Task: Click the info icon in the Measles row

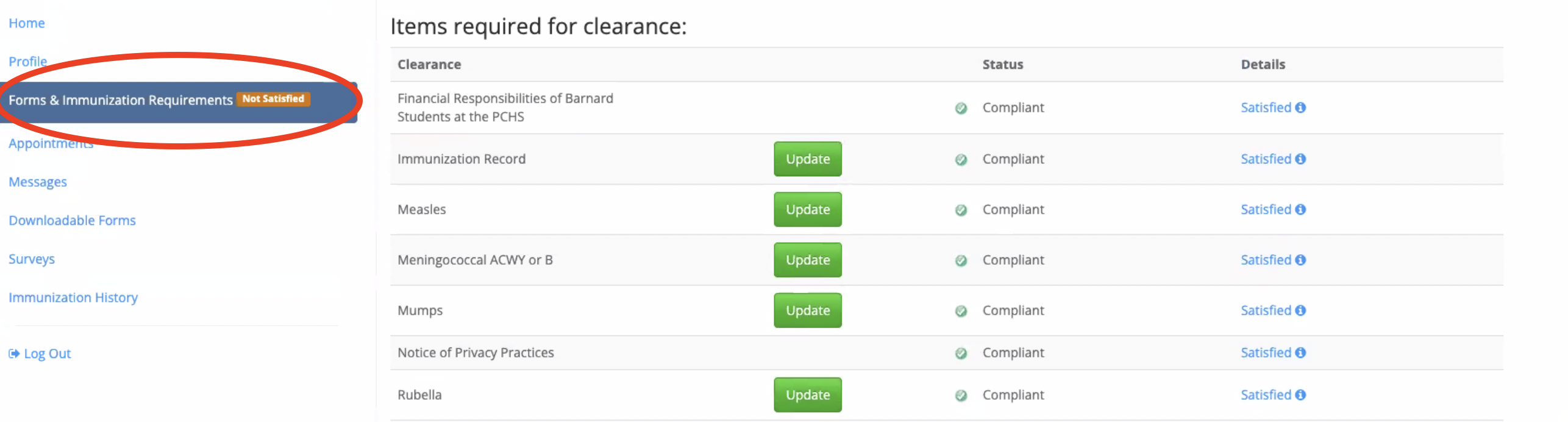Action: [x=1300, y=210]
